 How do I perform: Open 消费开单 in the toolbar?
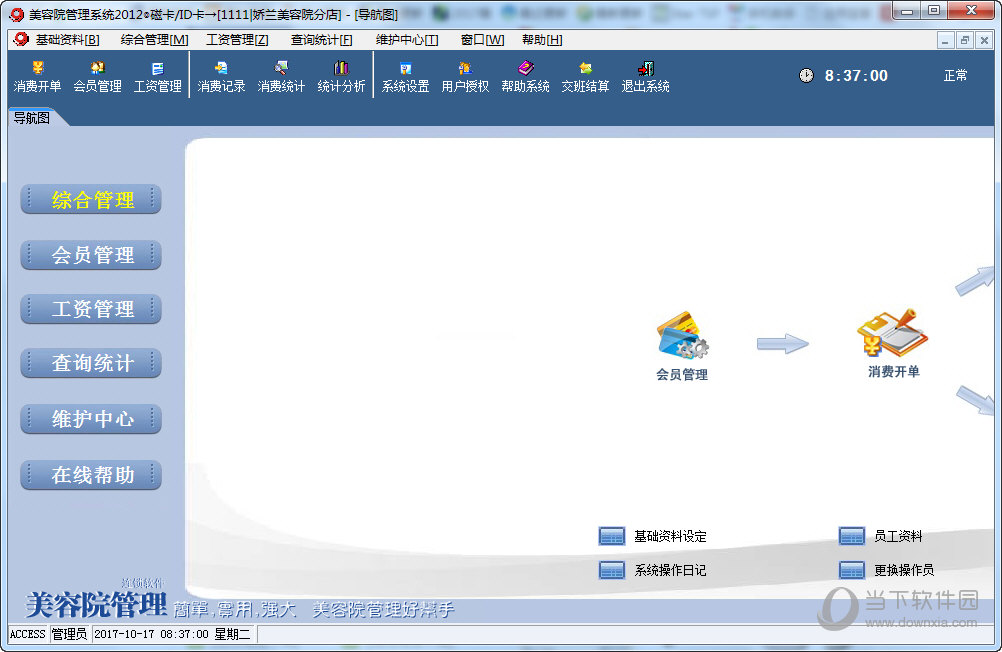(37, 77)
